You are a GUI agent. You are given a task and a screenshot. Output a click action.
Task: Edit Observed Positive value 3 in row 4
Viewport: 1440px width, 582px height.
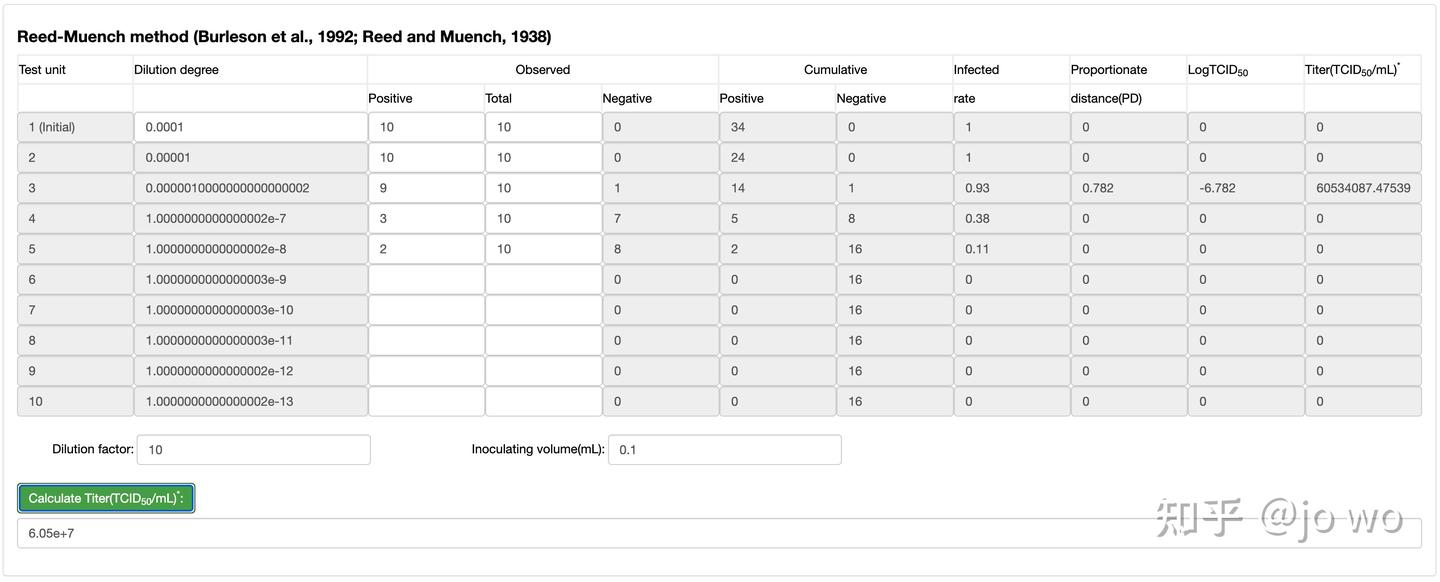(426, 219)
